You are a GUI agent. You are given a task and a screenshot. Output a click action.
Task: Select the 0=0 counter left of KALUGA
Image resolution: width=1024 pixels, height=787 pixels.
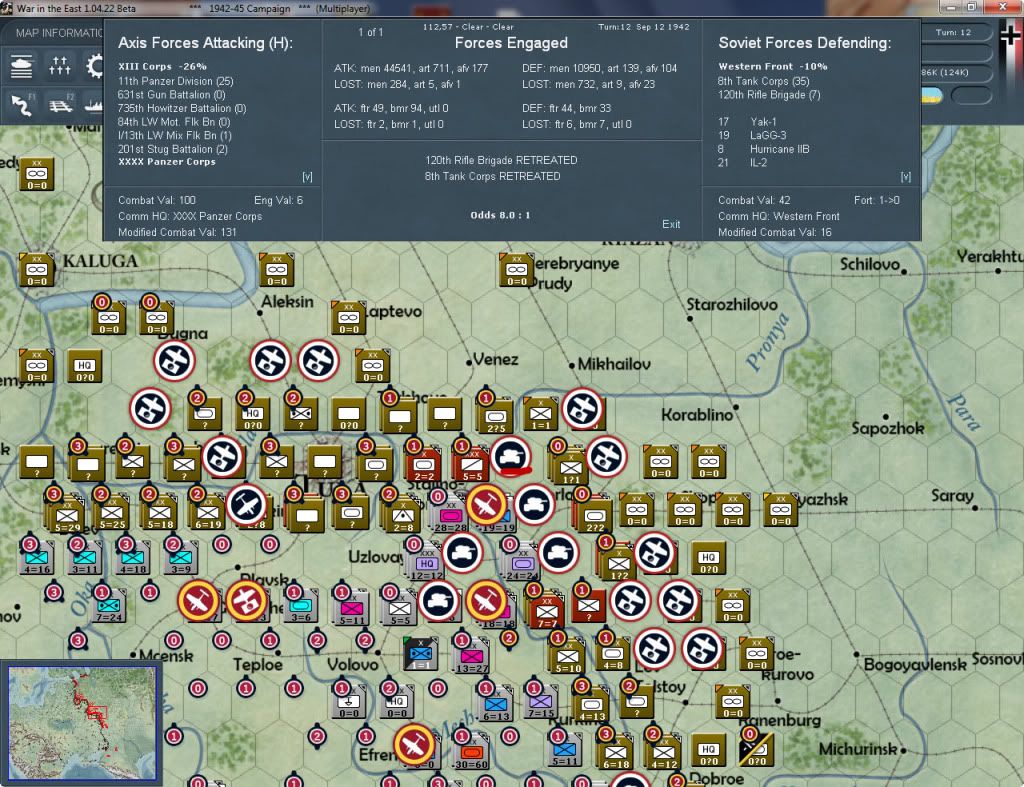37,270
